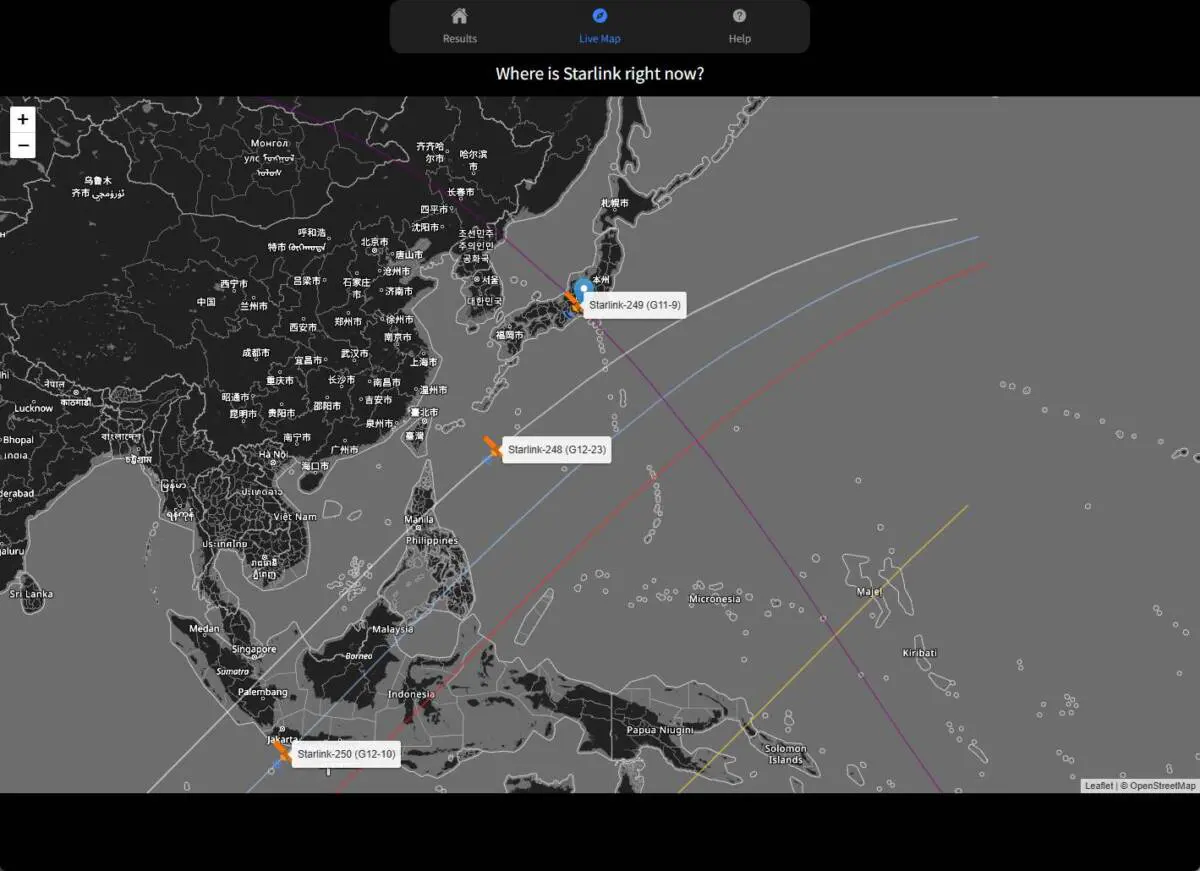Zoom in on the map

[x=23, y=119]
